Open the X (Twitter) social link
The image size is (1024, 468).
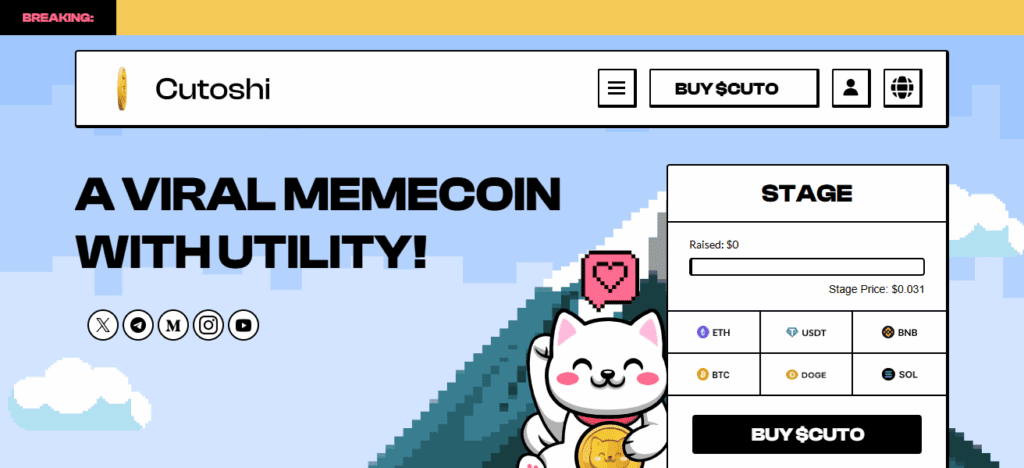[103, 325]
